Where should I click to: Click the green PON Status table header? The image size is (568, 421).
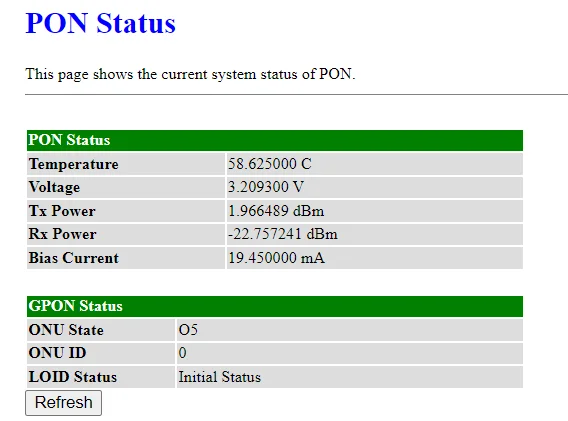pyautogui.click(x=275, y=140)
